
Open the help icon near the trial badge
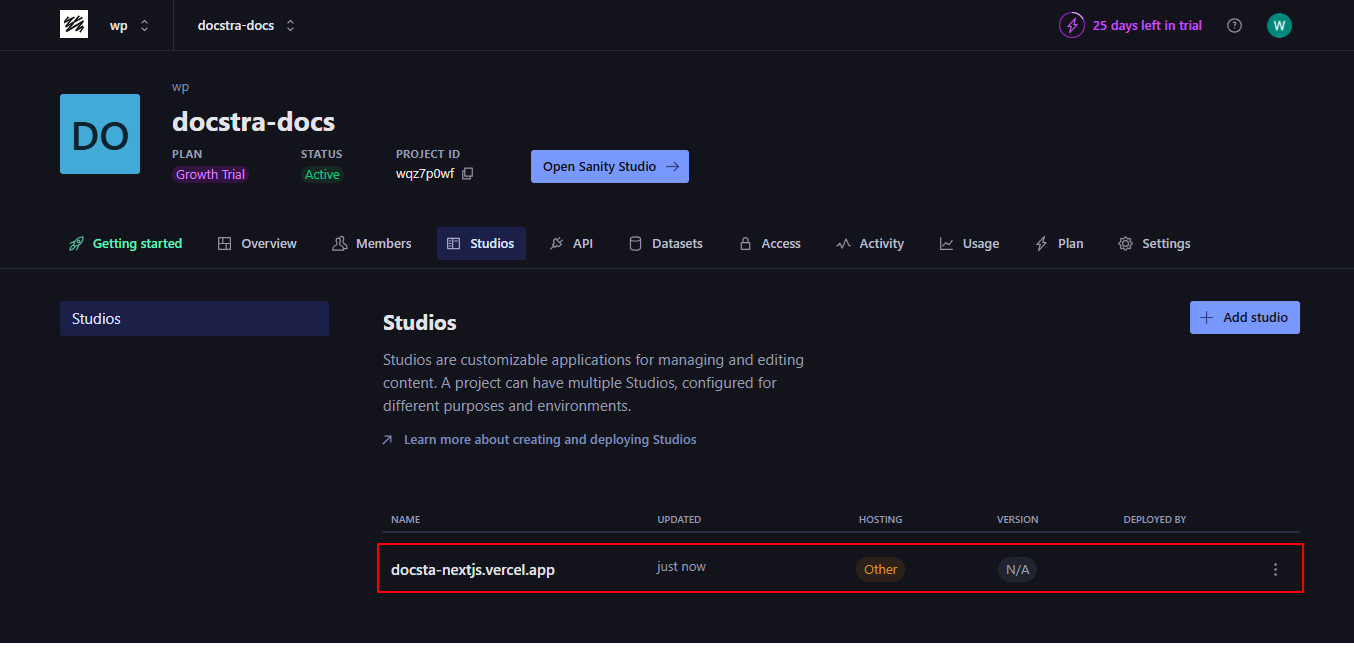(x=1234, y=25)
